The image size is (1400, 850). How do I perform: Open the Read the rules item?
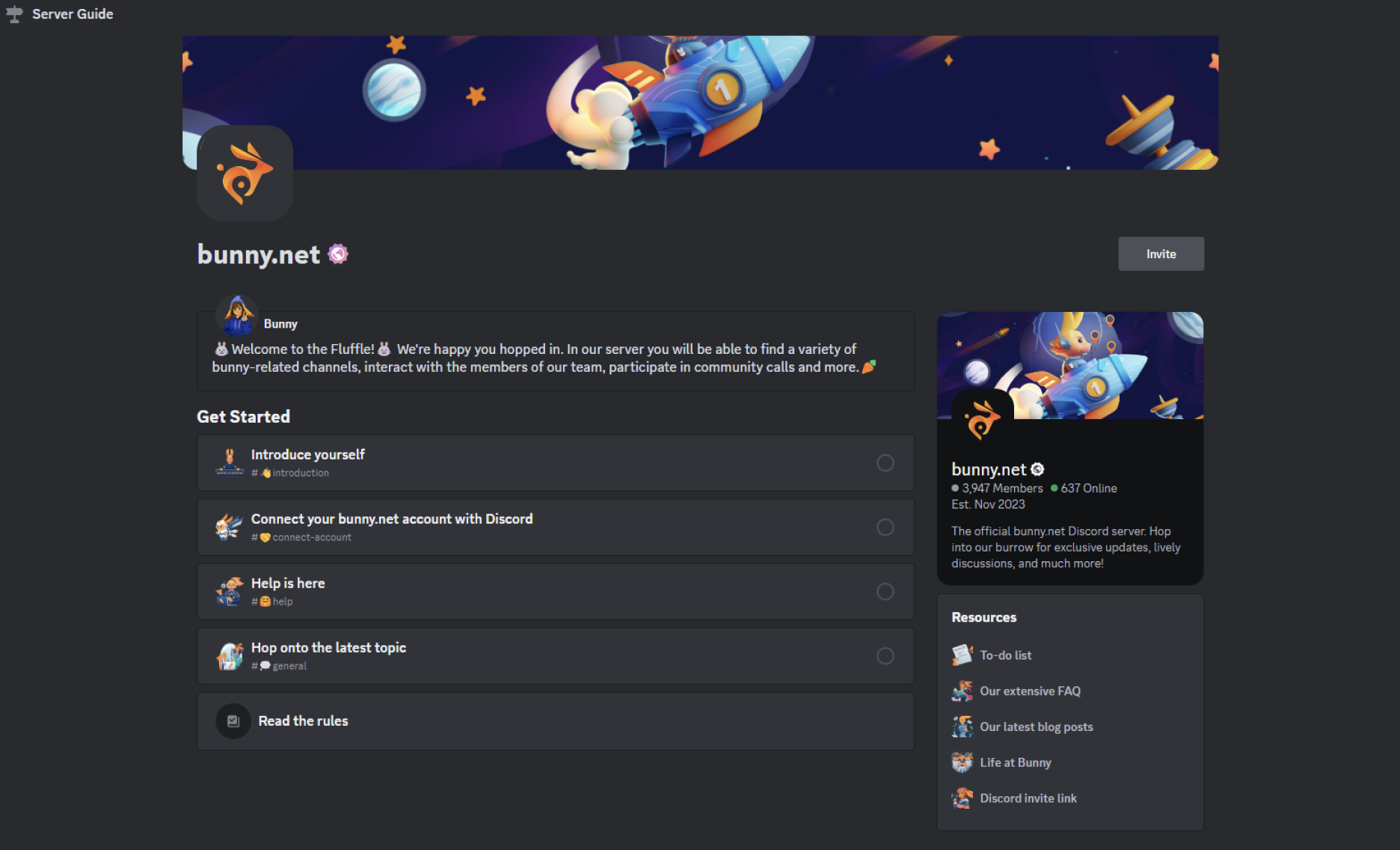click(556, 721)
